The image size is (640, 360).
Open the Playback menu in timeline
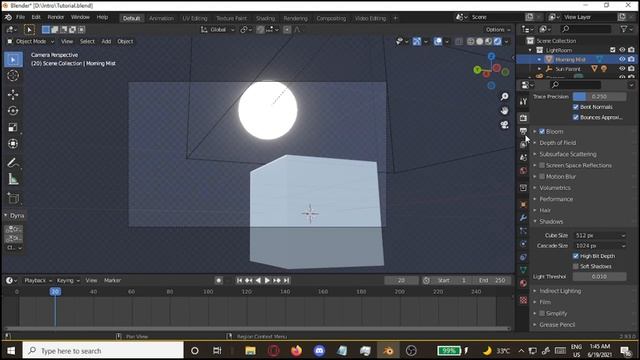pos(38,280)
